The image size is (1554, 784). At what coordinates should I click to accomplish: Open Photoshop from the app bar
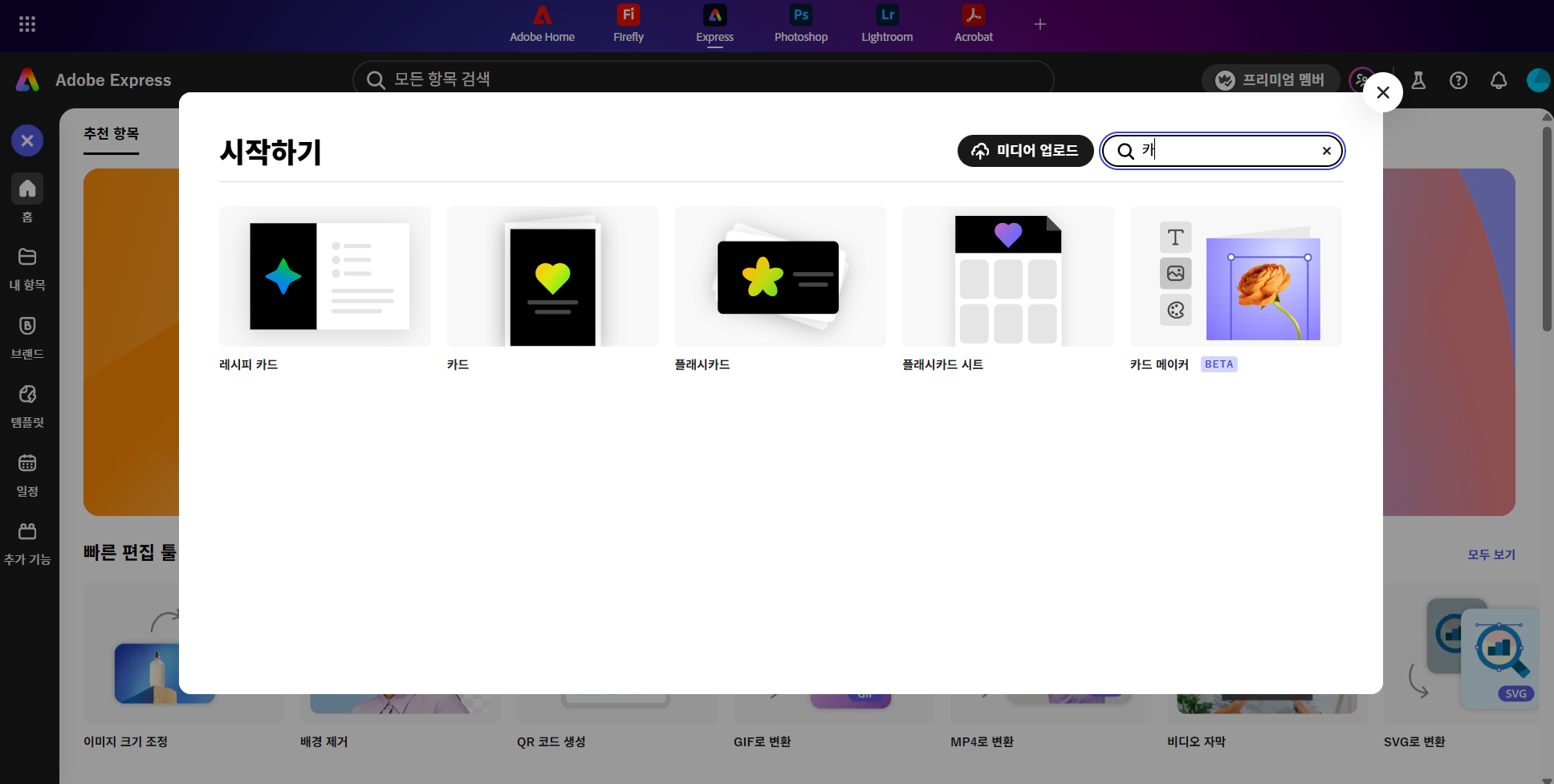[801, 25]
